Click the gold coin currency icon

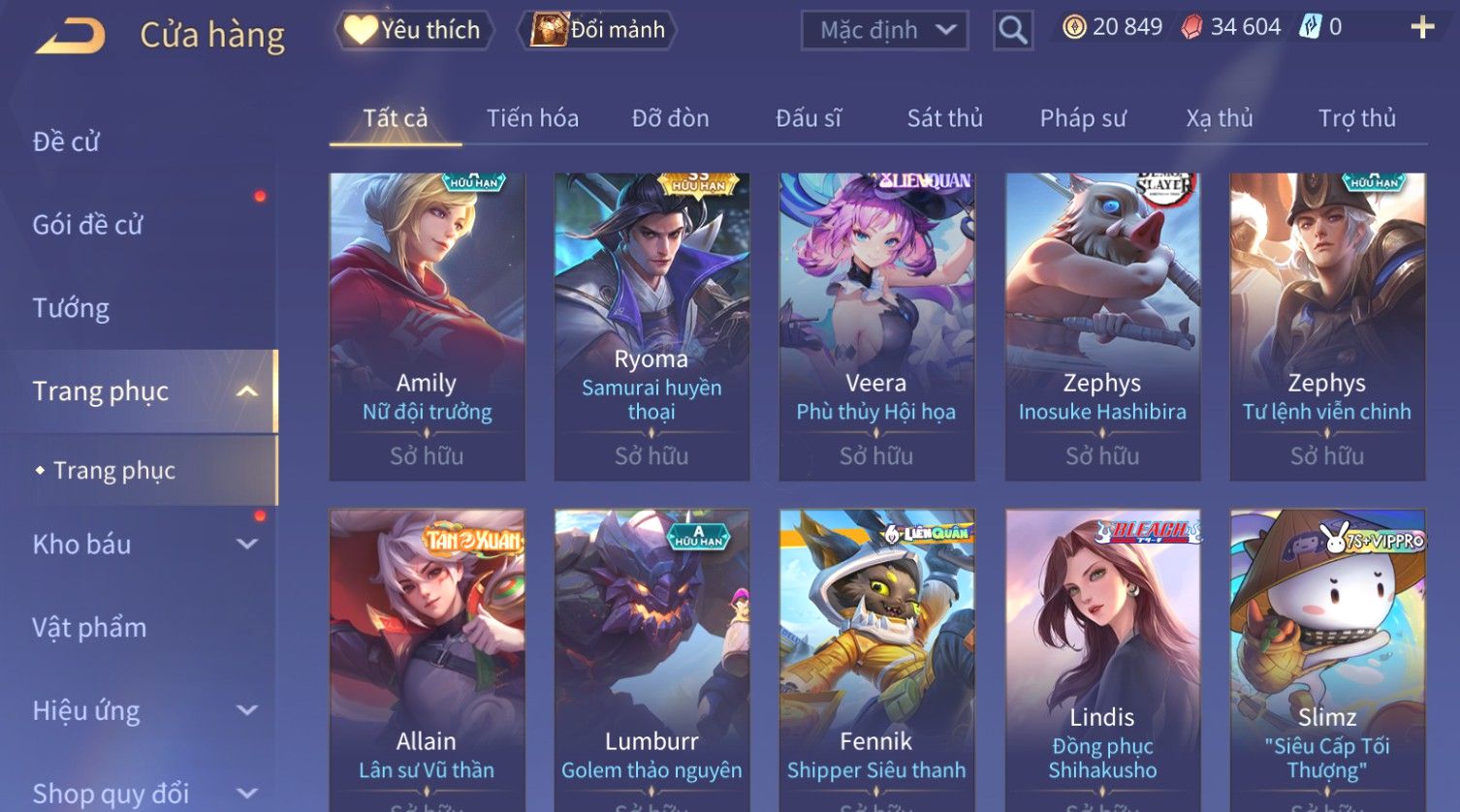[1074, 27]
